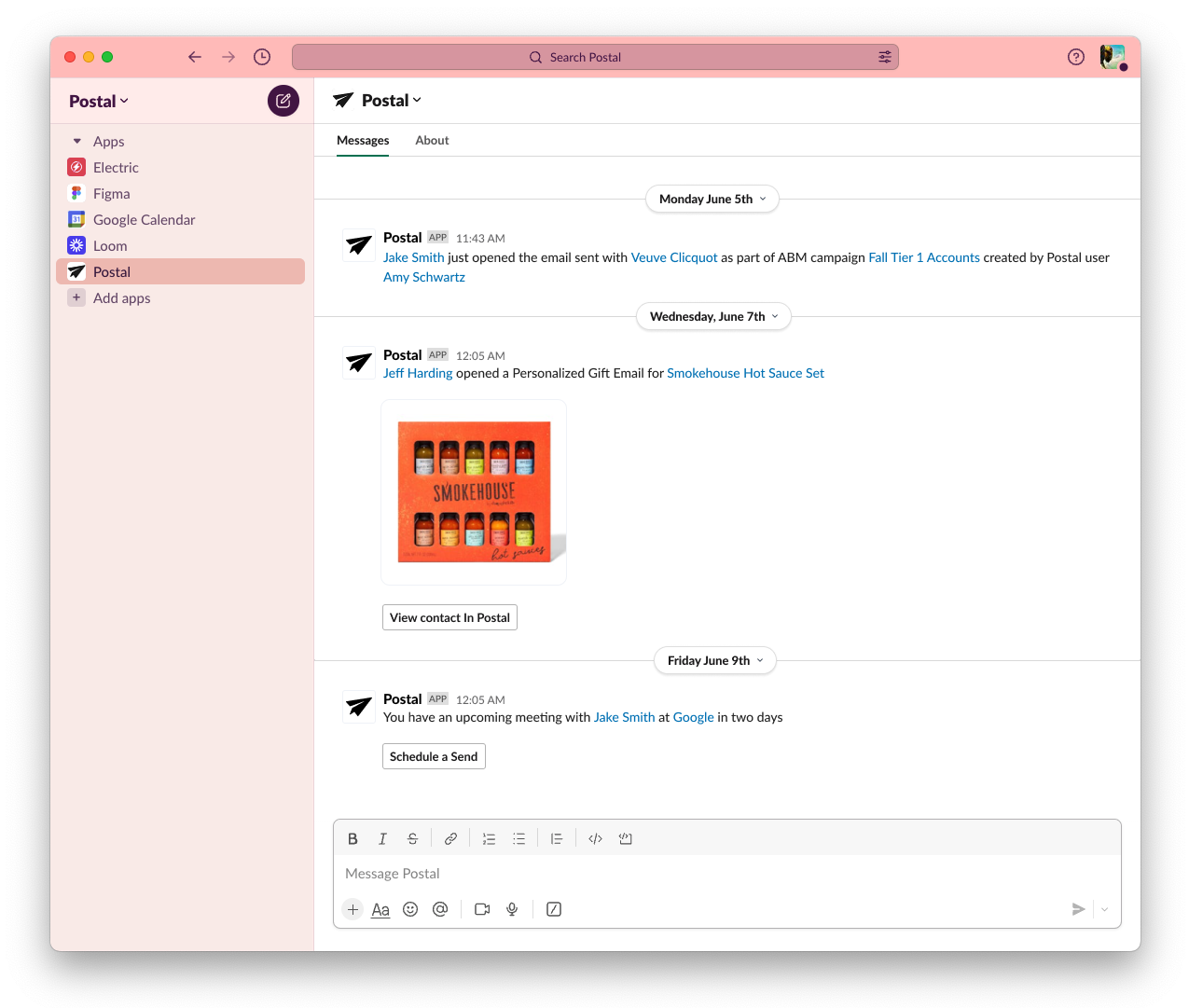This screenshot has height=1008, width=1189.
Task: Open the Postal workspace dropdown in sidebar
Action: [x=99, y=102]
